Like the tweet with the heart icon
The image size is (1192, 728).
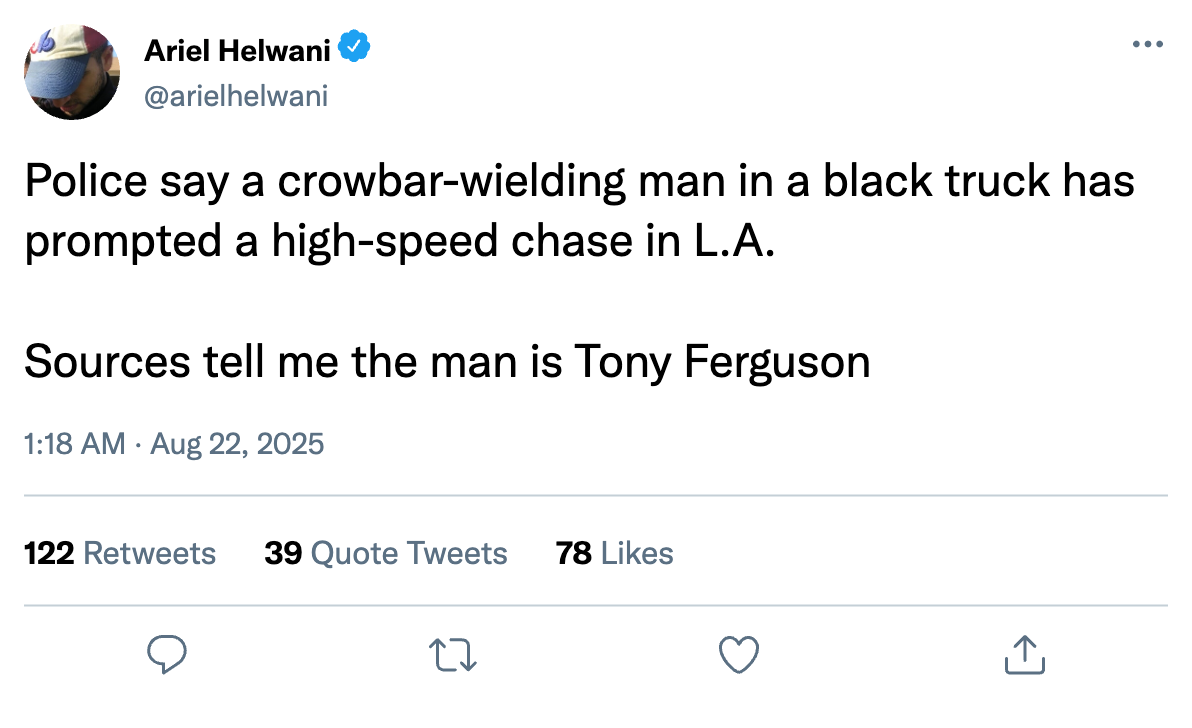[x=739, y=654]
